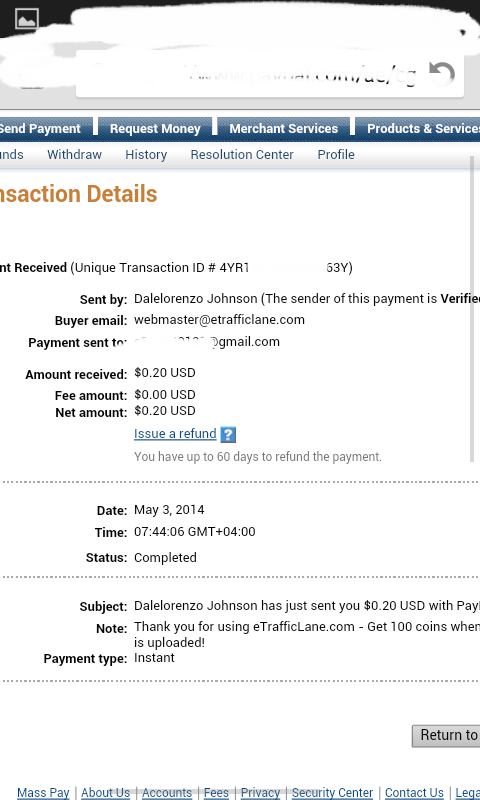Click the vertical page scrollbar
Screen dimensions: 480x800
pyautogui.click(x=472, y=309)
